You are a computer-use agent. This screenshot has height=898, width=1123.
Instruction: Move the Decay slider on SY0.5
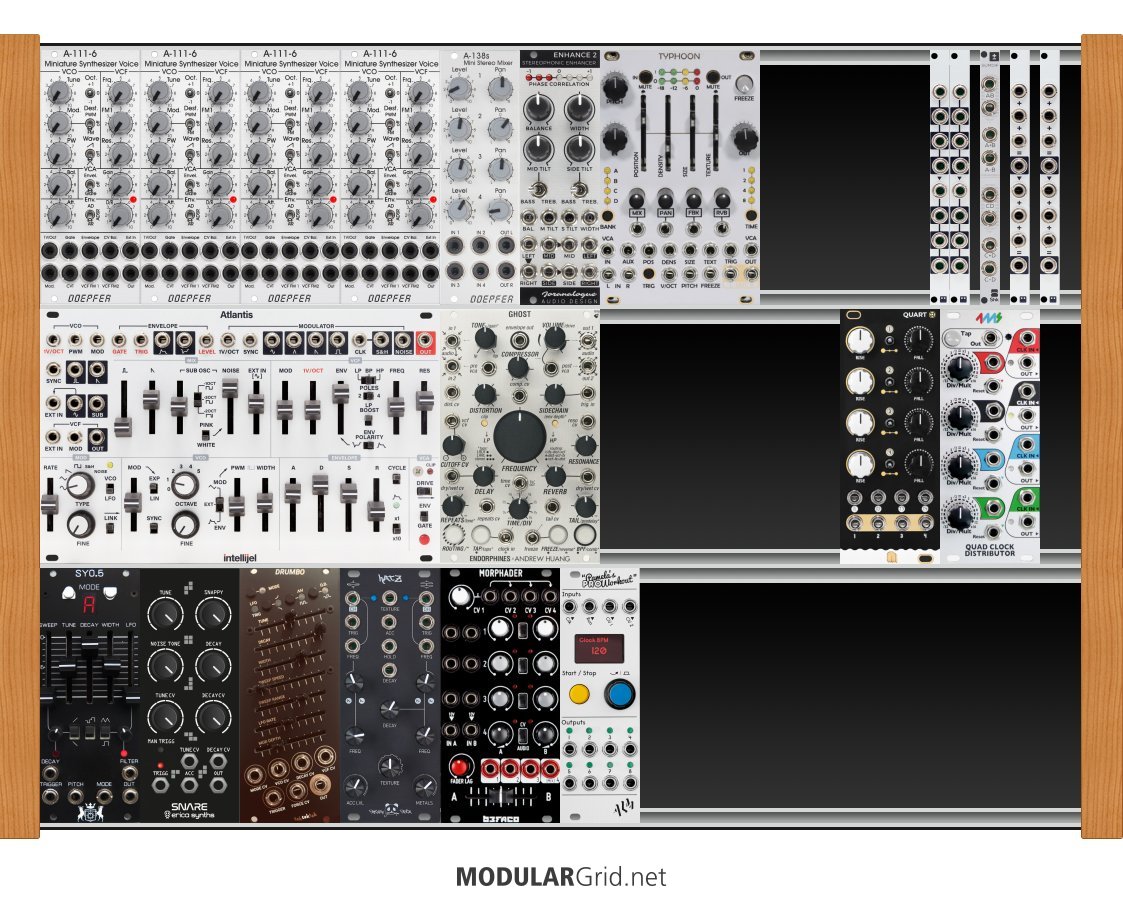[89, 644]
